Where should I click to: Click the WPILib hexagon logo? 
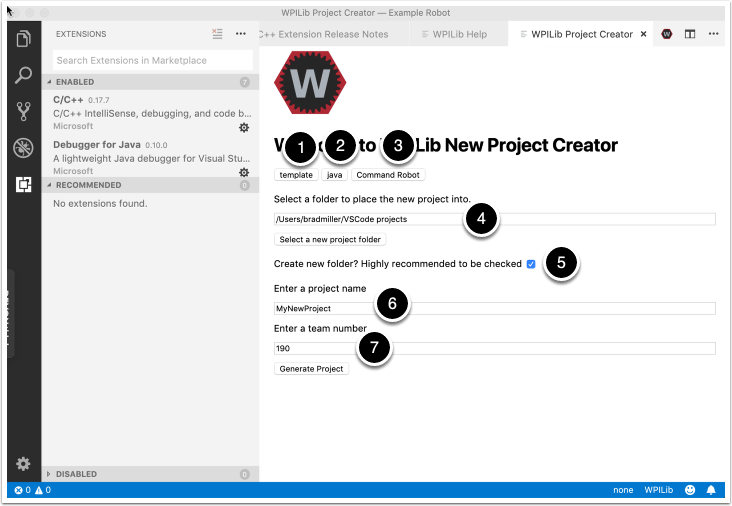pos(310,83)
